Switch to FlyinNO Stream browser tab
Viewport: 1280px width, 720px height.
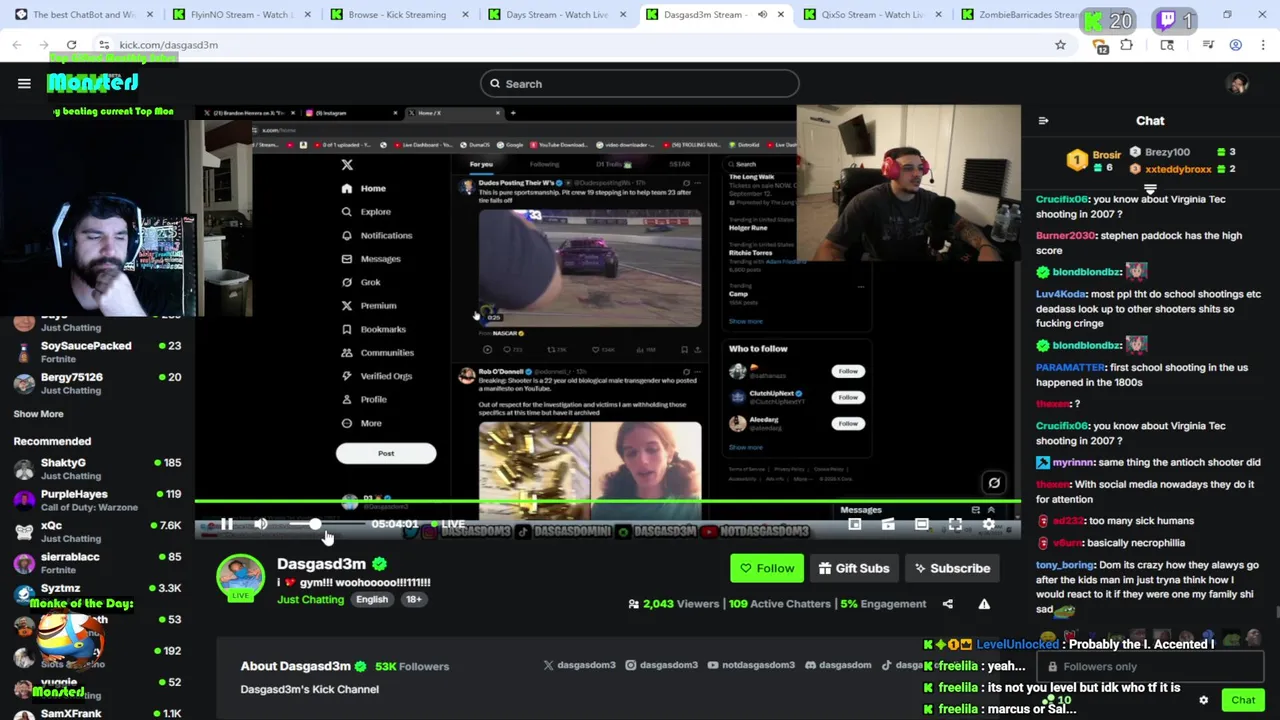240,15
